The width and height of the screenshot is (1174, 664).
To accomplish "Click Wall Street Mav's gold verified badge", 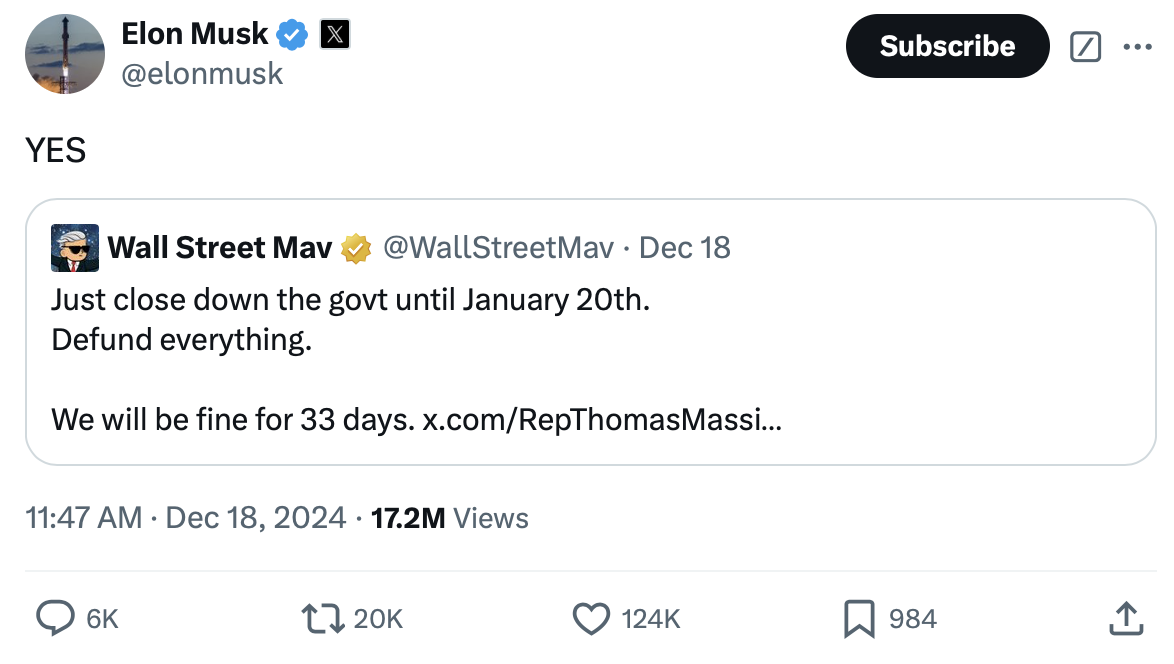I will (356, 248).
